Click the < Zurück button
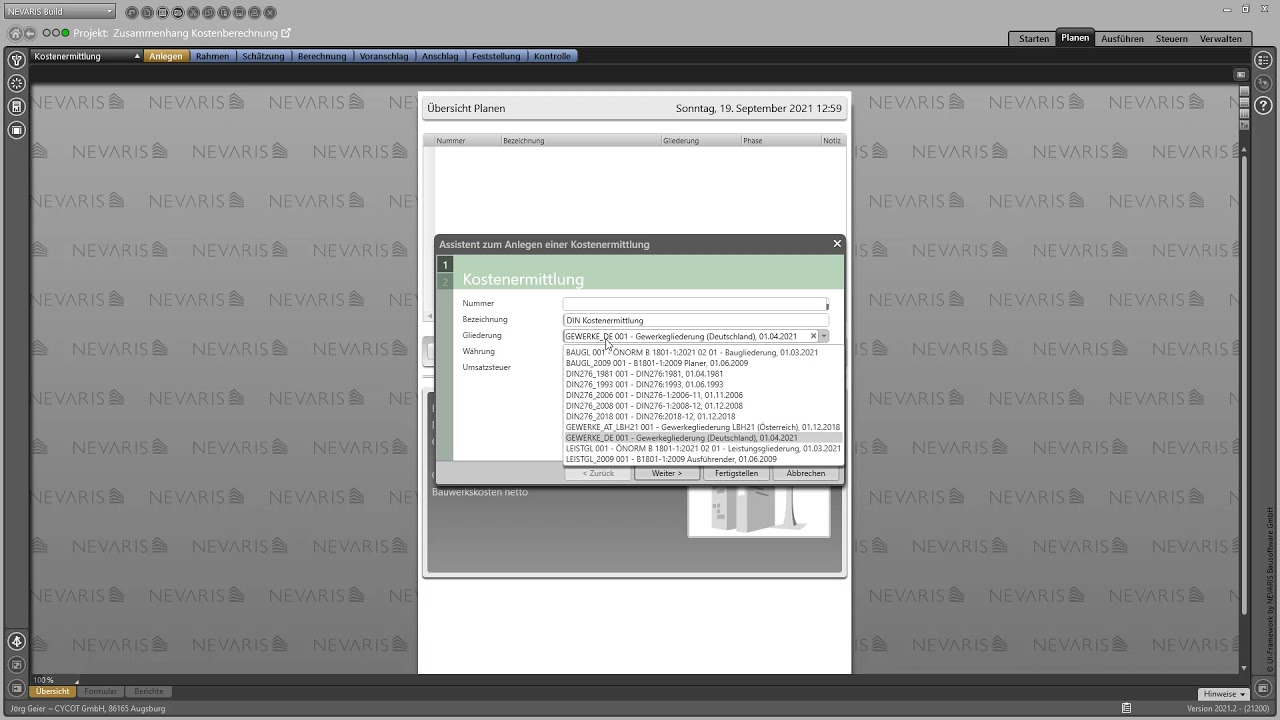 (598, 473)
